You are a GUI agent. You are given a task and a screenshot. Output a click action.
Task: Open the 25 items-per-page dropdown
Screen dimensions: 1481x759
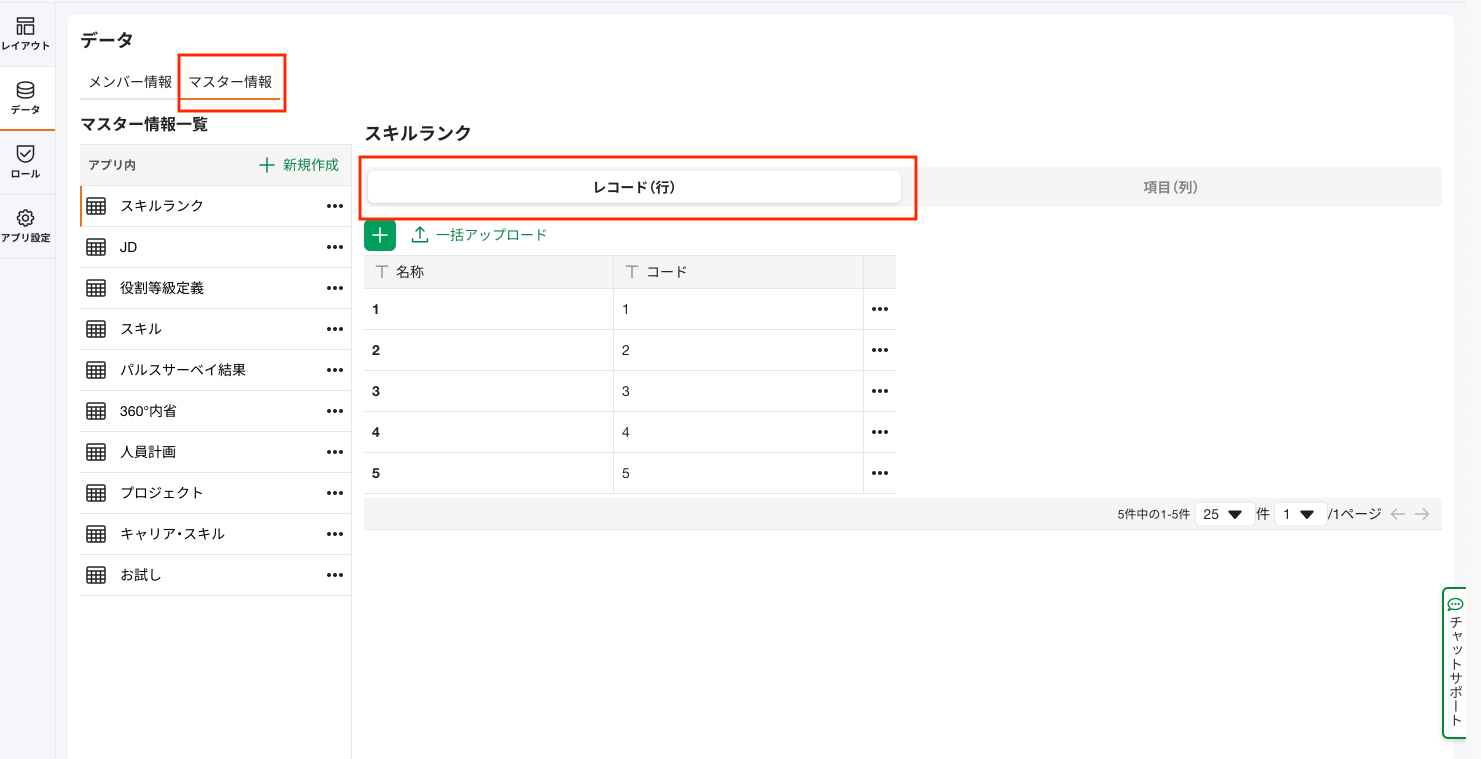[x=1223, y=514]
